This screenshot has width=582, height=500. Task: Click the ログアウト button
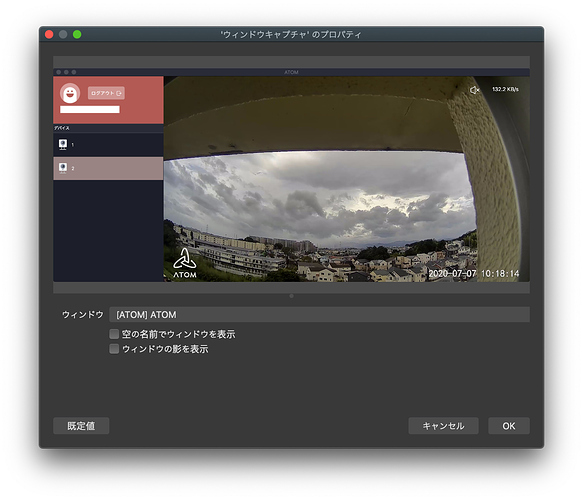point(106,93)
